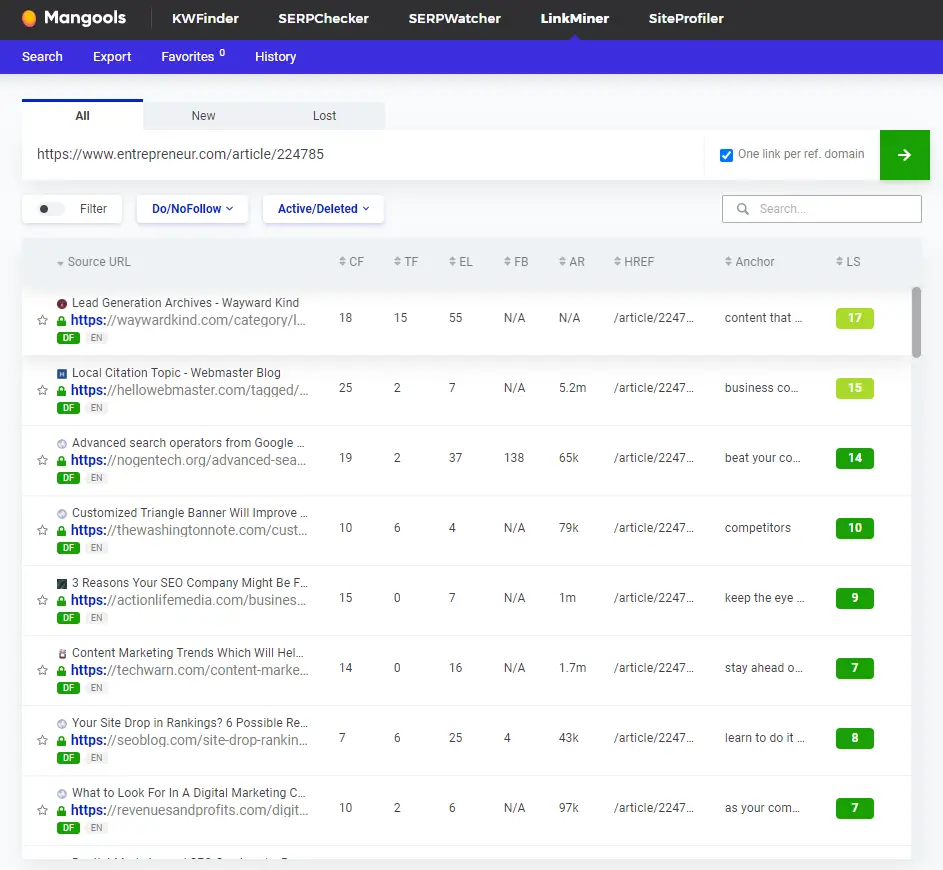Click the nogentech globe favicon
The width and height of the screenshot is (943, 870).
(x=62, y=444)
